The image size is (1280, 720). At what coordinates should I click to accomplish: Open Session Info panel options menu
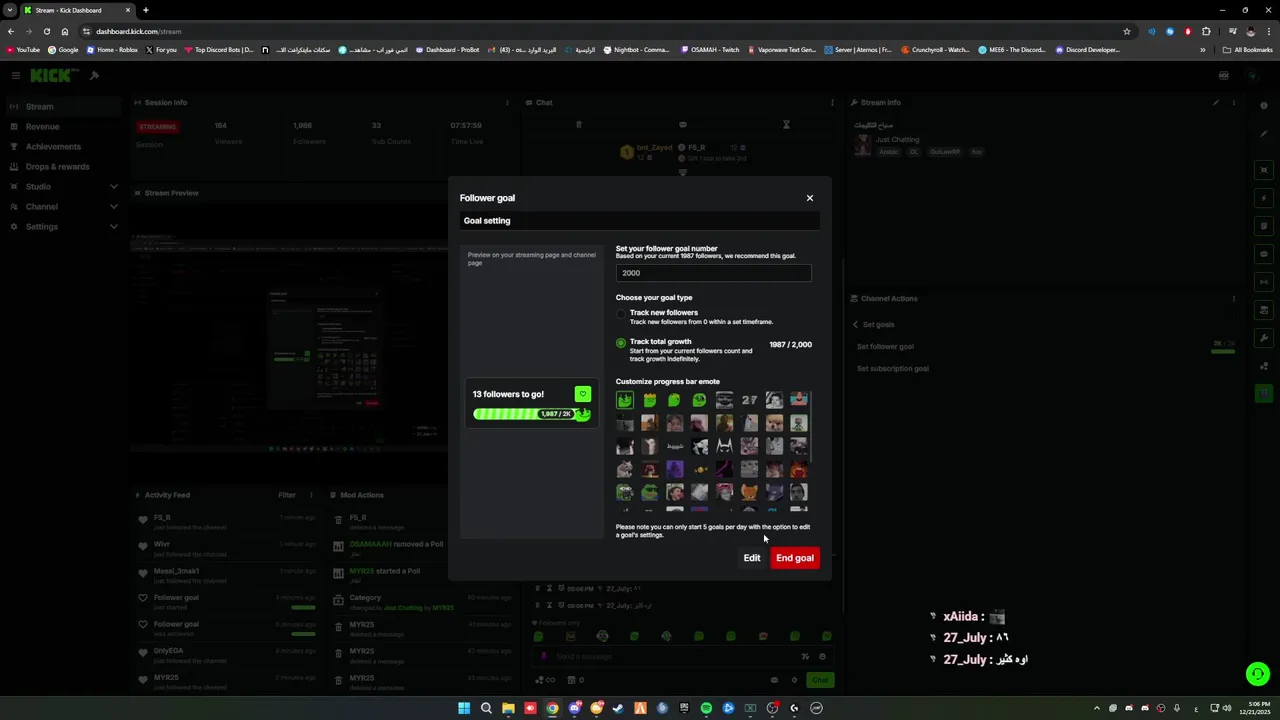[507, 102]
